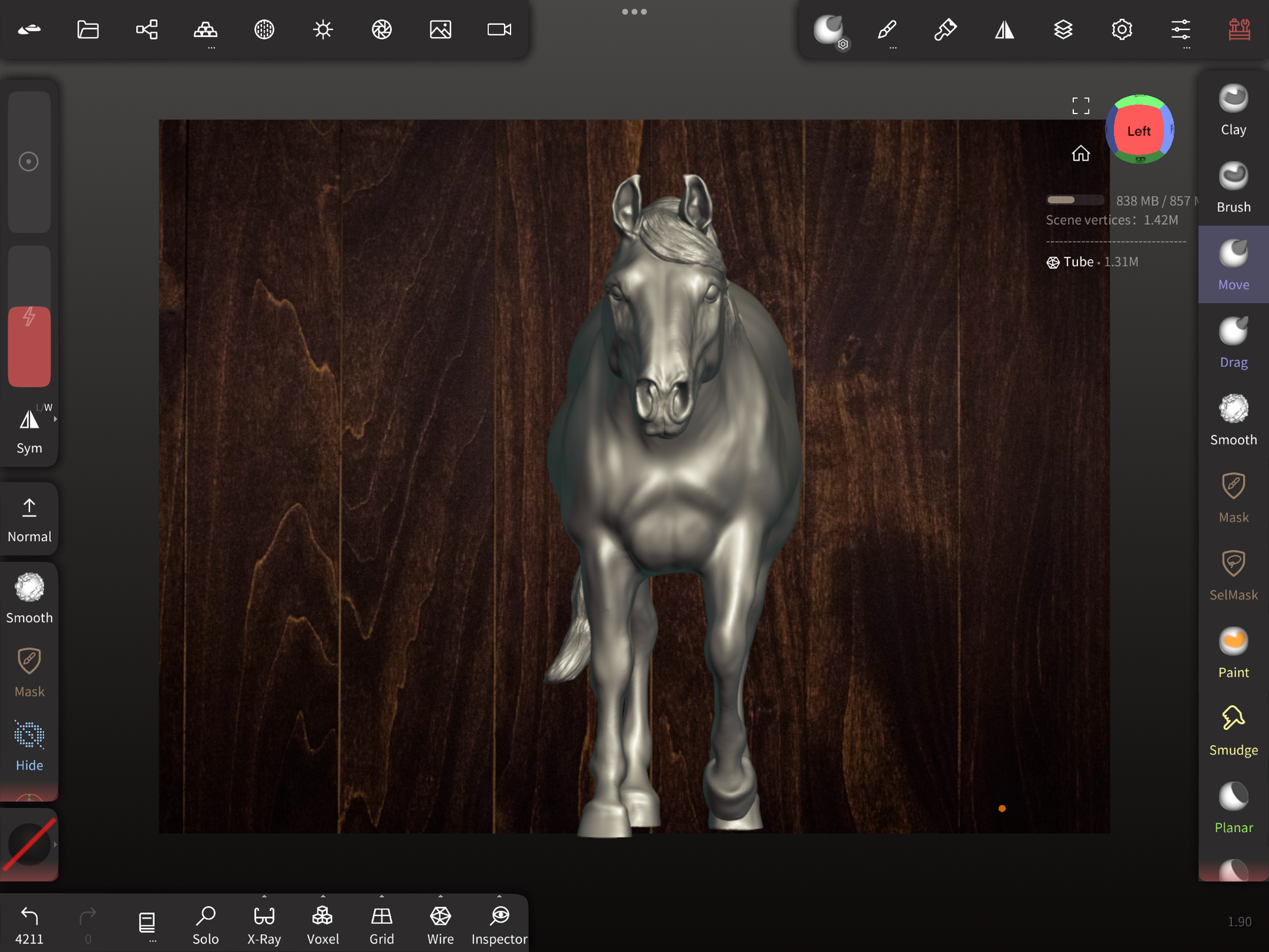Open the layers stack icon
The width and height of the screenshot is (1269, 952).
[x=1063, y=29]
